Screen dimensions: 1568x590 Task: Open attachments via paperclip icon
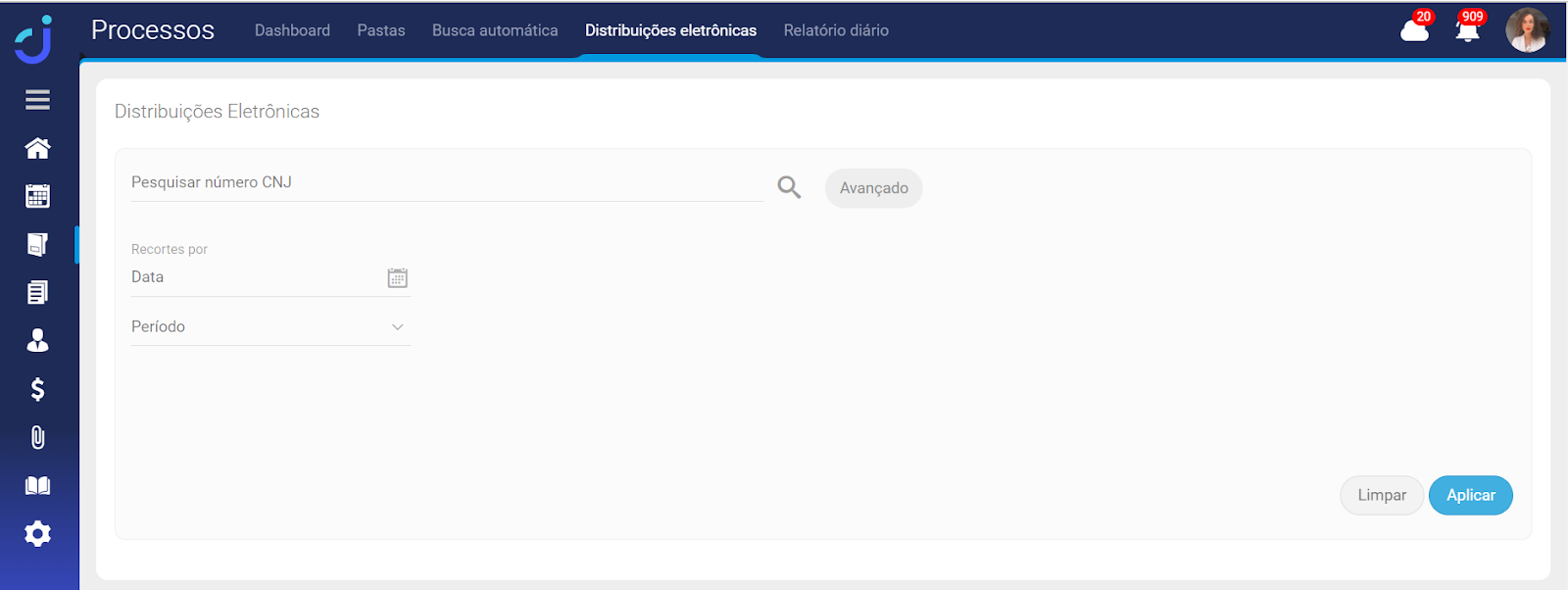pyautogui.click(x=37, y=437)
